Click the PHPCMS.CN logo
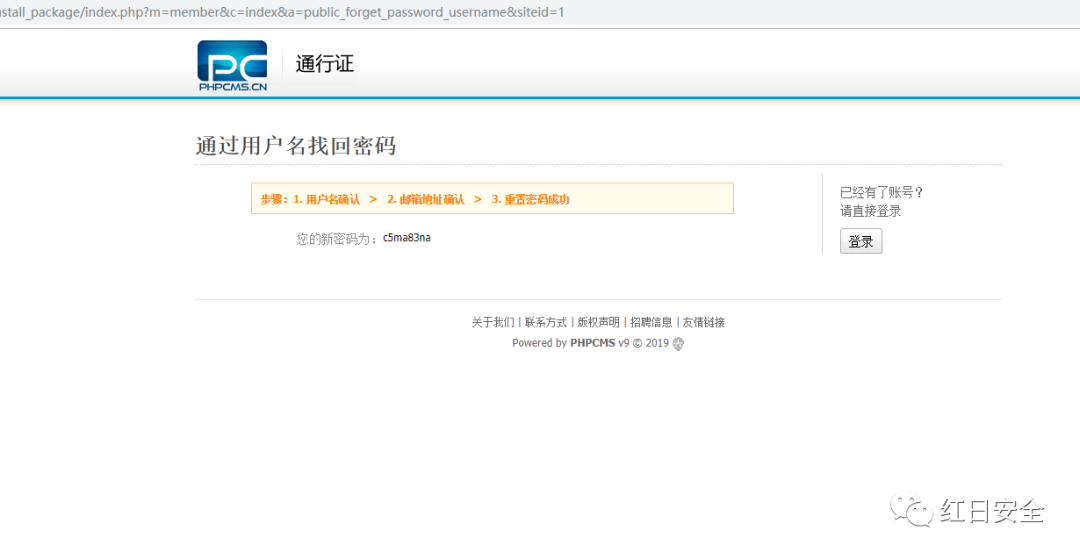1080x559 pixels. [x=232, y=66]
